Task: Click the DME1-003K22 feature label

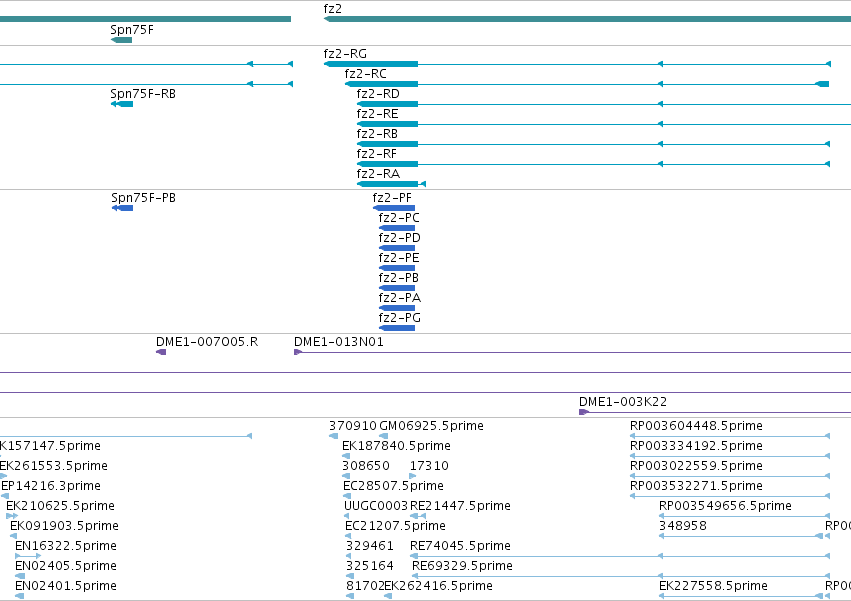Action: click(623, 402)
